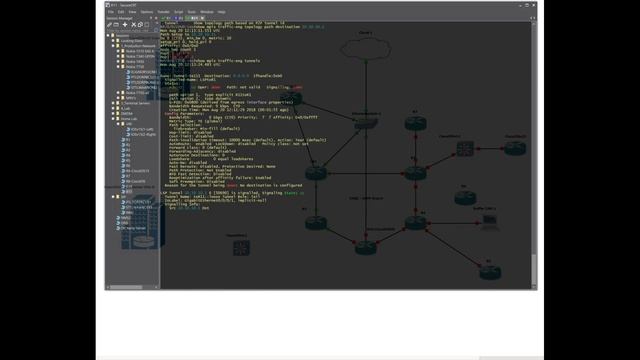Viewport: 640px width, 360px height.
Task: Close the Session Manager panel
Action: (156, 18)
